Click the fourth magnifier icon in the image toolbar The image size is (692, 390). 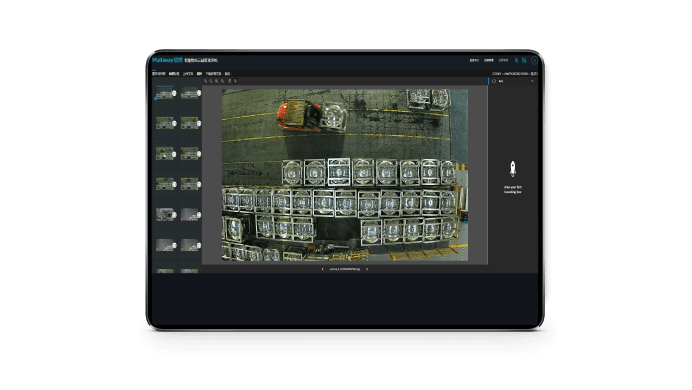point(222,81)
